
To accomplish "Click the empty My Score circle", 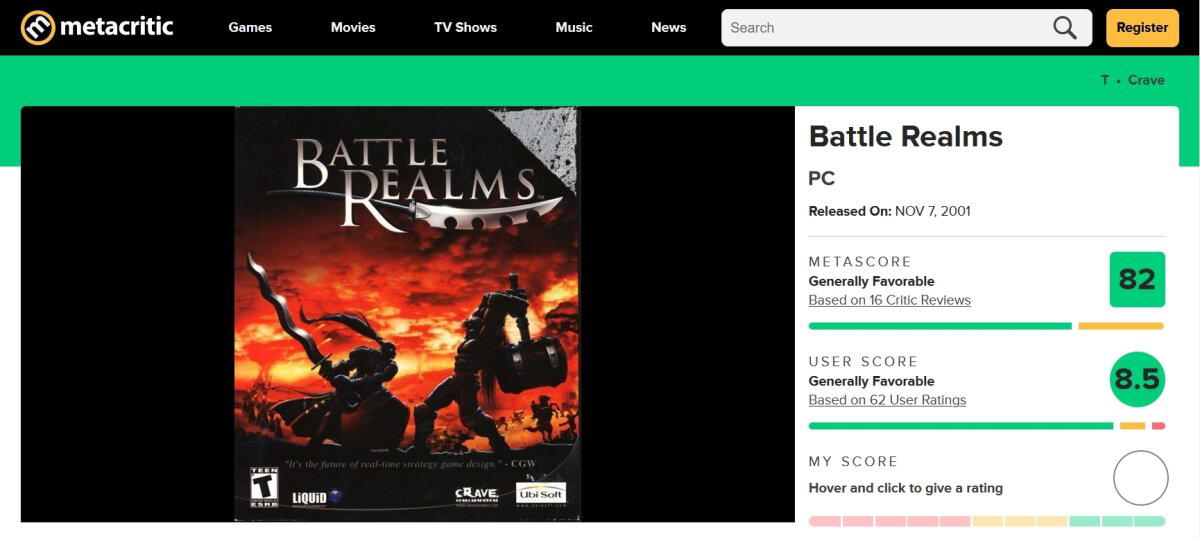I will click(1141, 478).
